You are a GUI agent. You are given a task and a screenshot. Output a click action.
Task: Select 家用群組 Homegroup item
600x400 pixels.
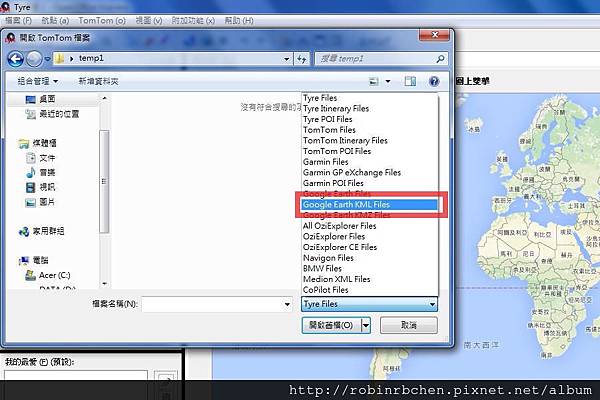(41, 231)
